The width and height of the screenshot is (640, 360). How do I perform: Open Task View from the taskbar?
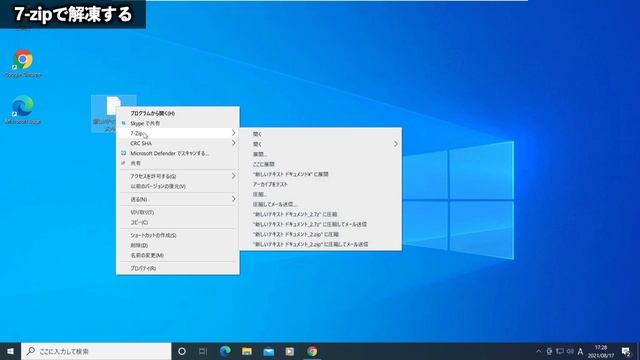pos(203,351)
